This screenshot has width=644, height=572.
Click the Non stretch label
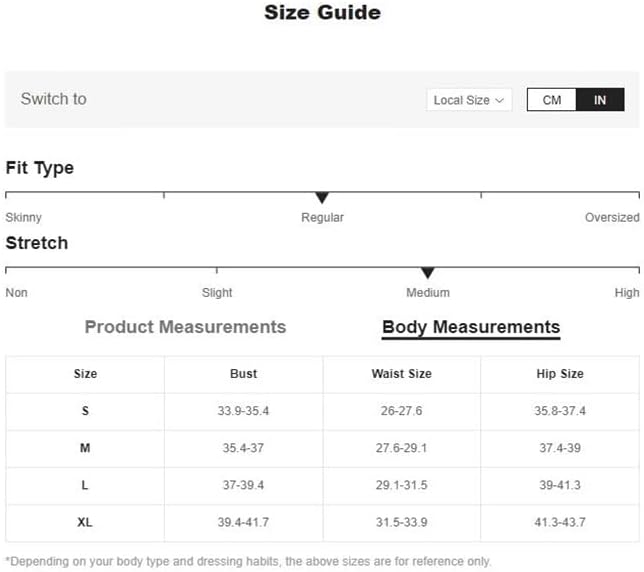click(17, 293)
